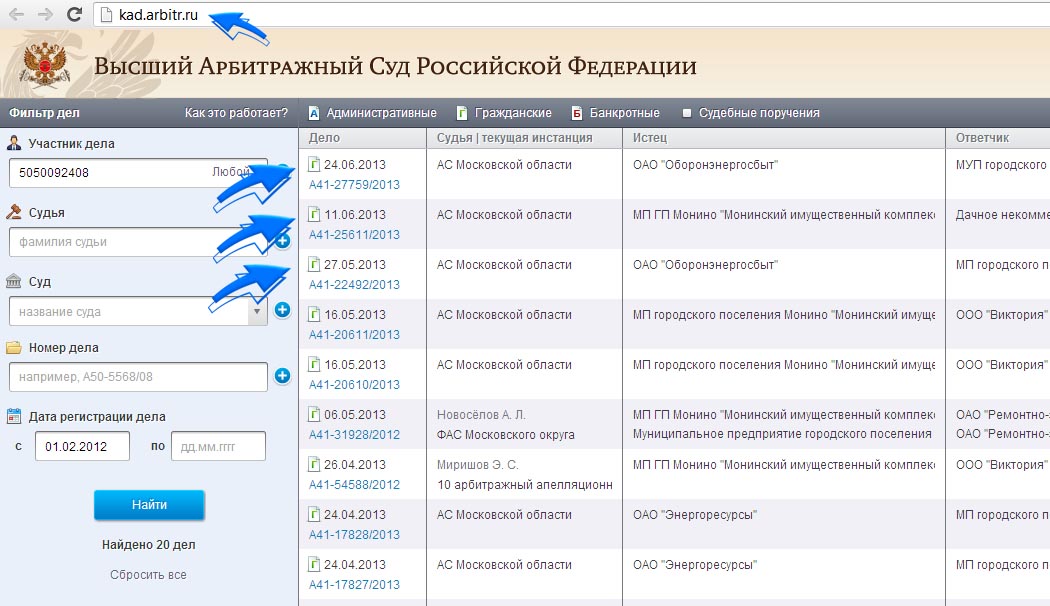Click the Russian coat of arms logo

click(44, 65)
